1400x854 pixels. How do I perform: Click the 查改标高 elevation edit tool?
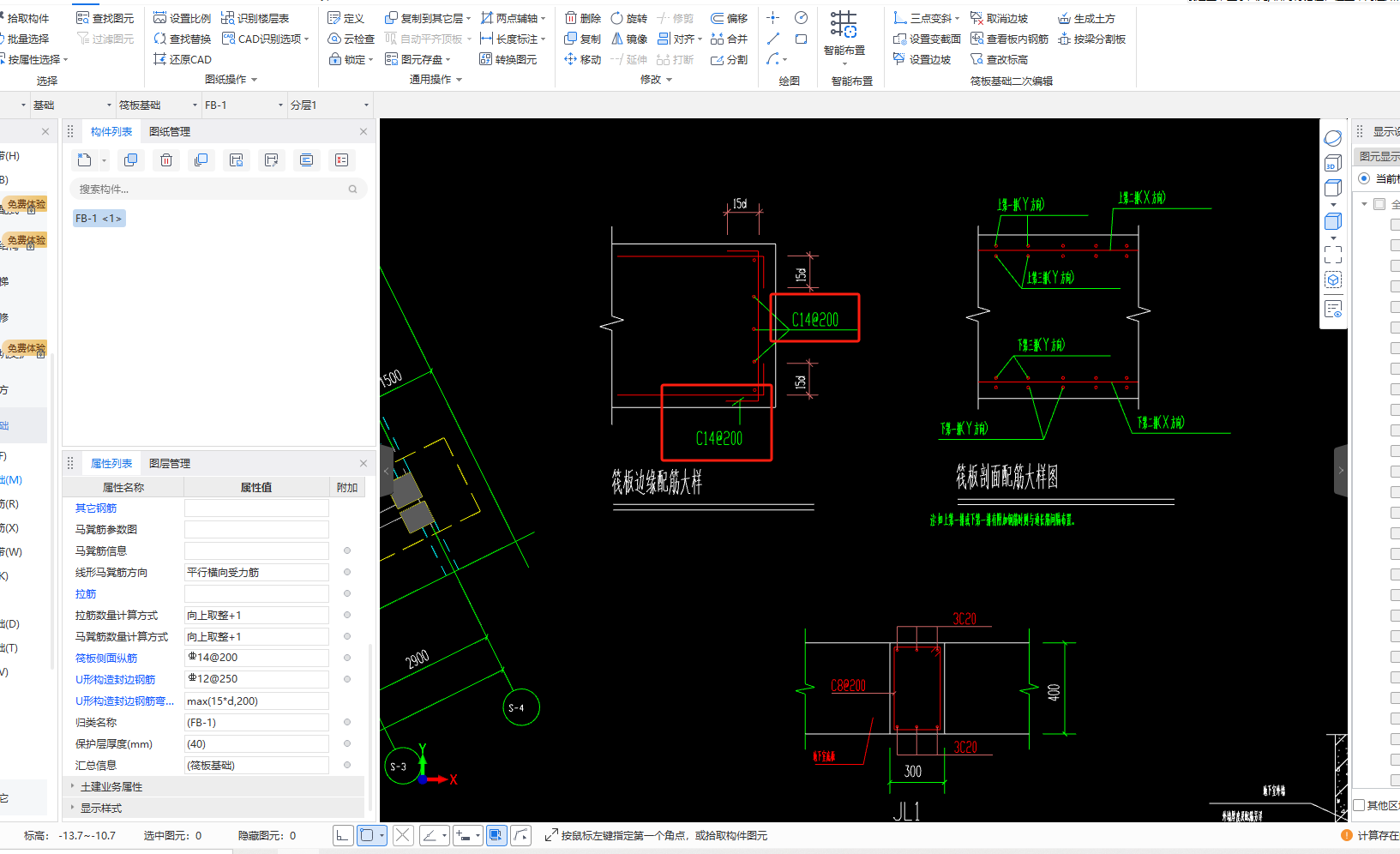(999, 59)
